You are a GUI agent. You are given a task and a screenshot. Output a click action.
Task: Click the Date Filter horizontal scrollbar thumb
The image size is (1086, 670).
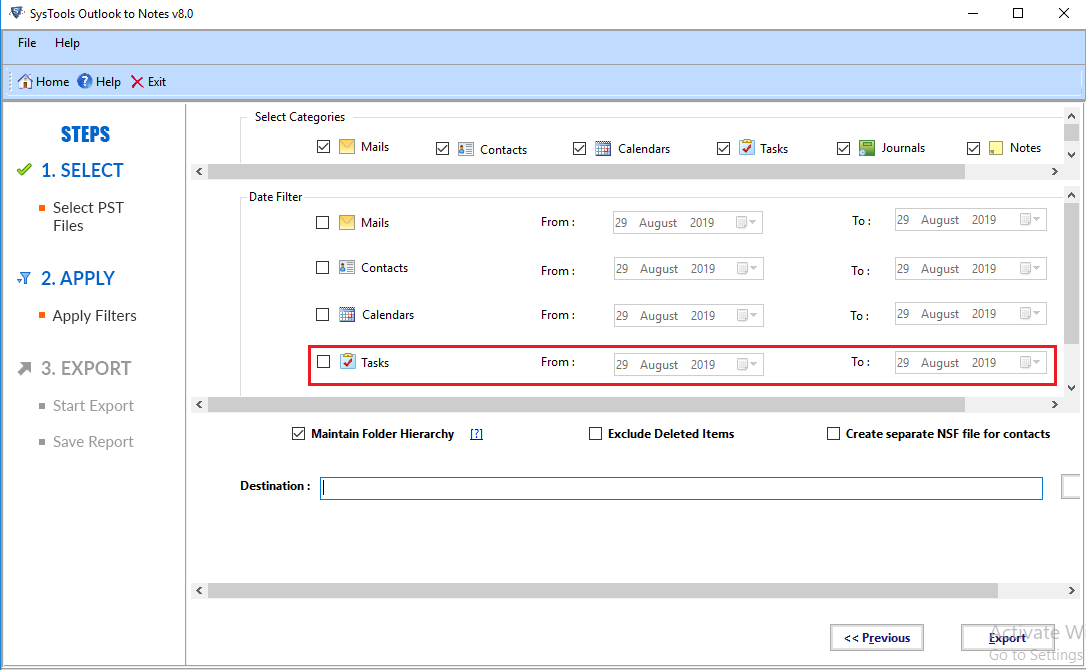tap(586, 404)
